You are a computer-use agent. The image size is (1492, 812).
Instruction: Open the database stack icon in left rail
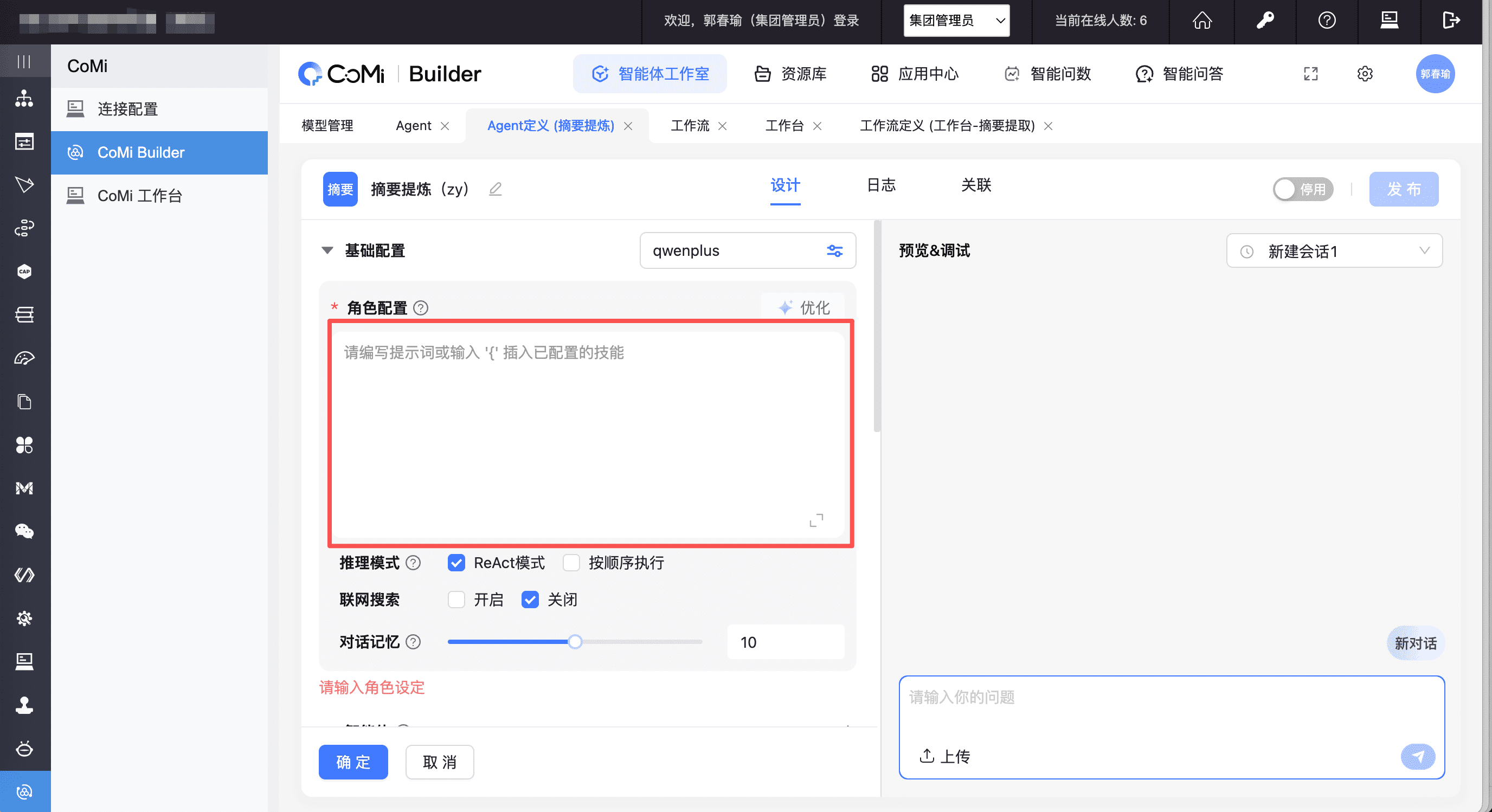pos(24,314)
